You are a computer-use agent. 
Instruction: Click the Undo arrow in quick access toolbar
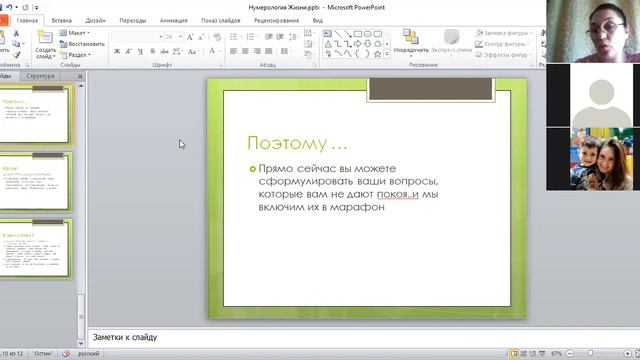[x=9, y=7]
